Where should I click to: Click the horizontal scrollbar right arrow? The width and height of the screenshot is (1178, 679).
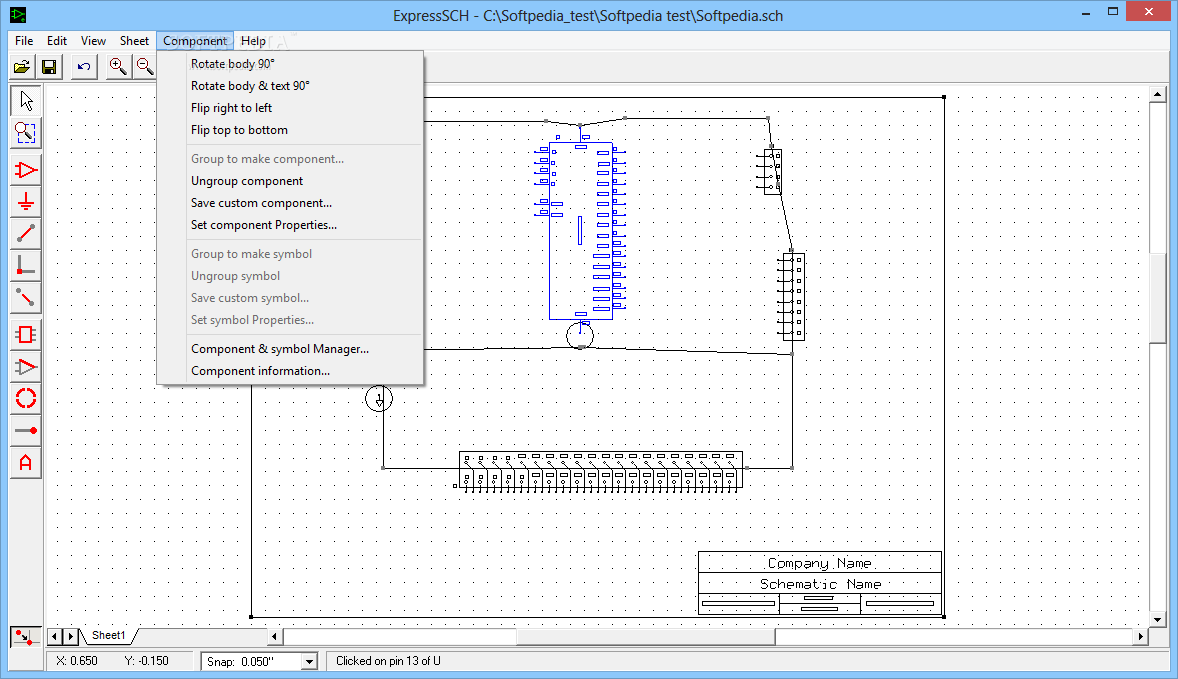[x=1140, y=636]
